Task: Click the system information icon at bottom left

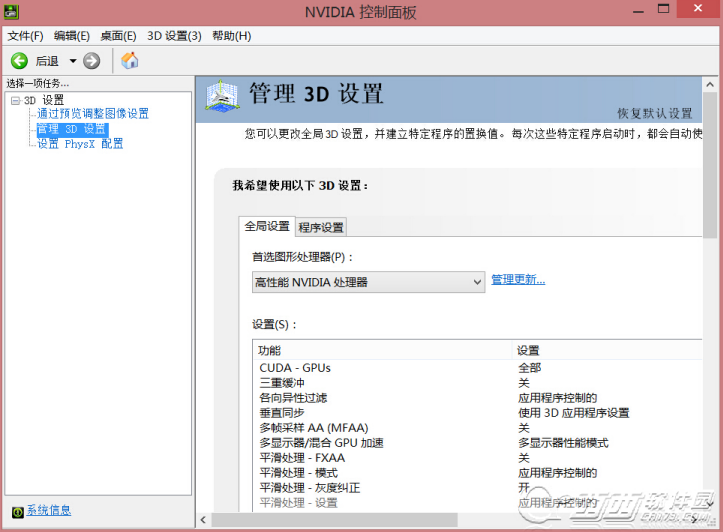Action: point(18,512)
